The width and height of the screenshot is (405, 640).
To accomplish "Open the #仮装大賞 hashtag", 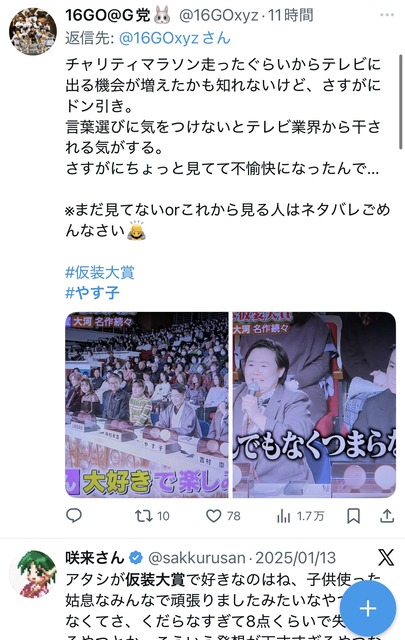I will (x=100, y=272).
